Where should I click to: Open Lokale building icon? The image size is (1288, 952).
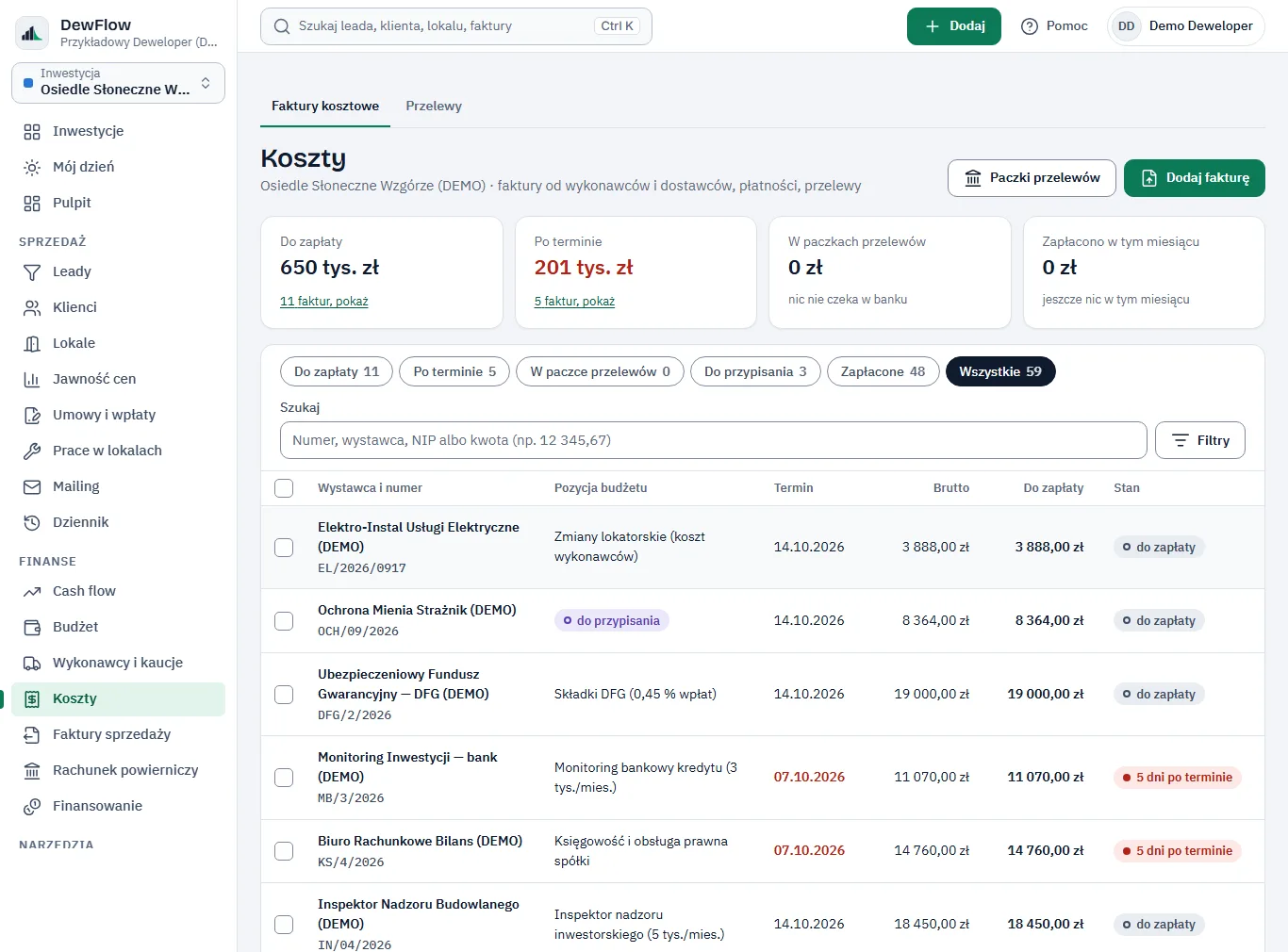tap(32, 343)
